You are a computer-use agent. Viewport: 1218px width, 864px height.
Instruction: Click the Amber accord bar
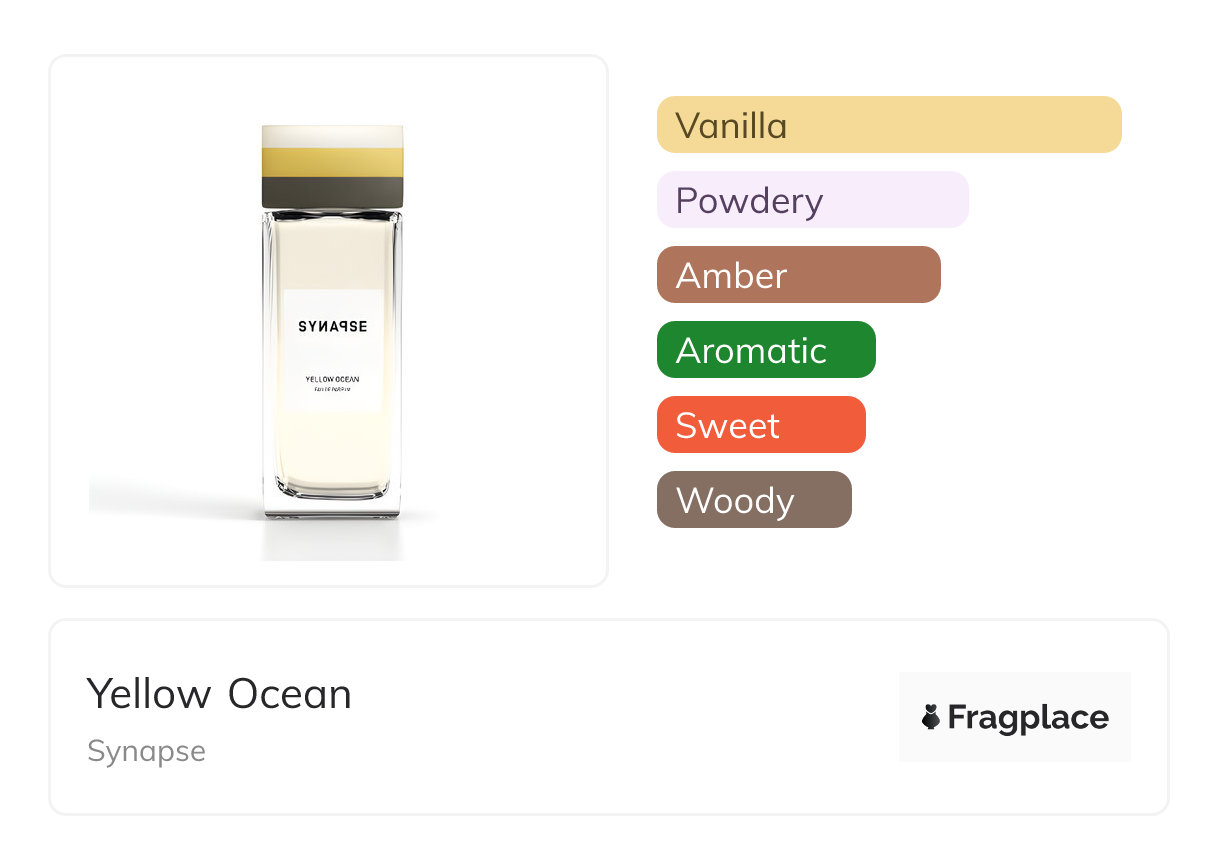pos(798,275)
